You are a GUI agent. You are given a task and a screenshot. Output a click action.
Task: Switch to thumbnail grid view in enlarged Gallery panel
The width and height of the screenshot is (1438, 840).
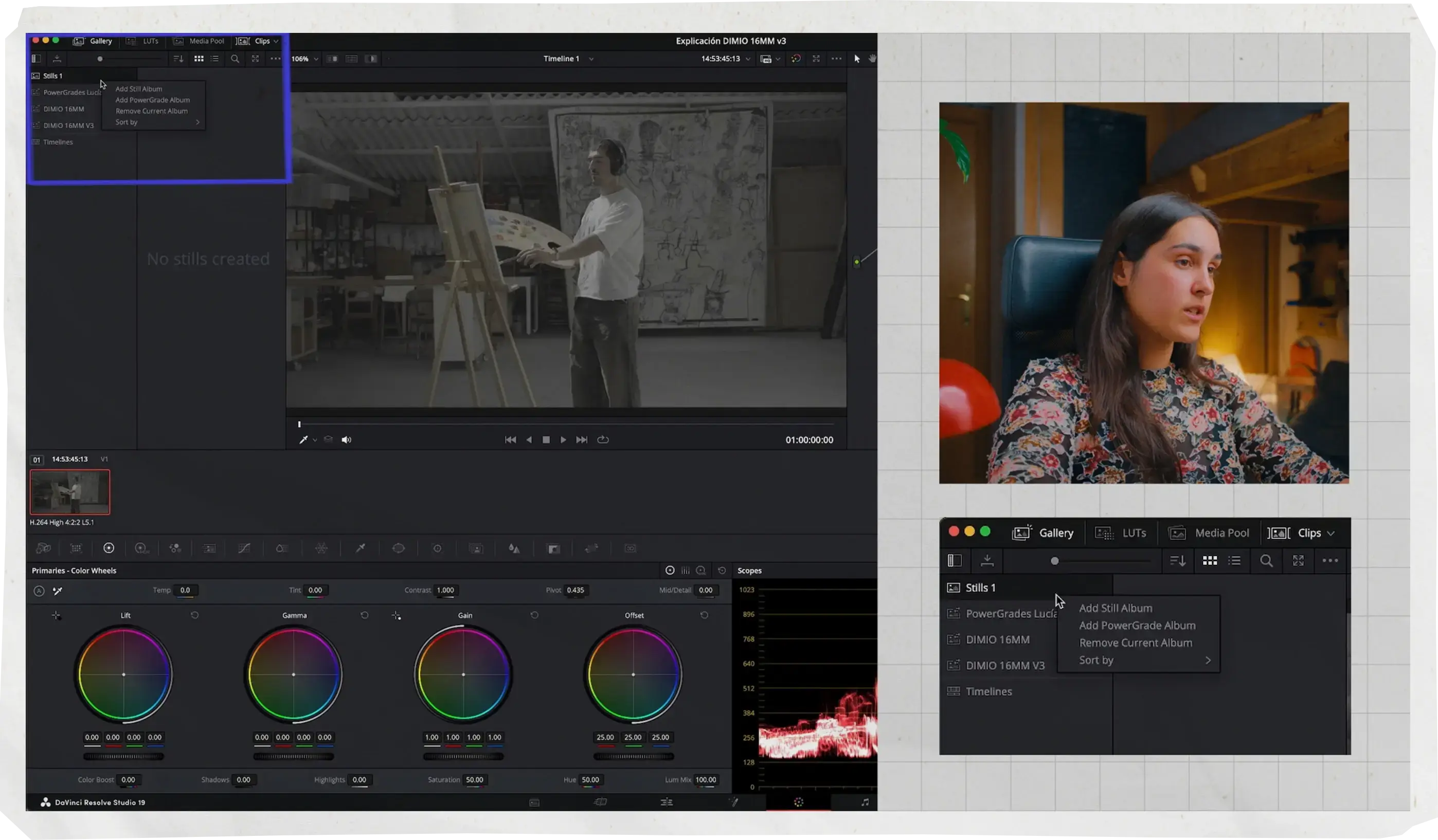1210,561
